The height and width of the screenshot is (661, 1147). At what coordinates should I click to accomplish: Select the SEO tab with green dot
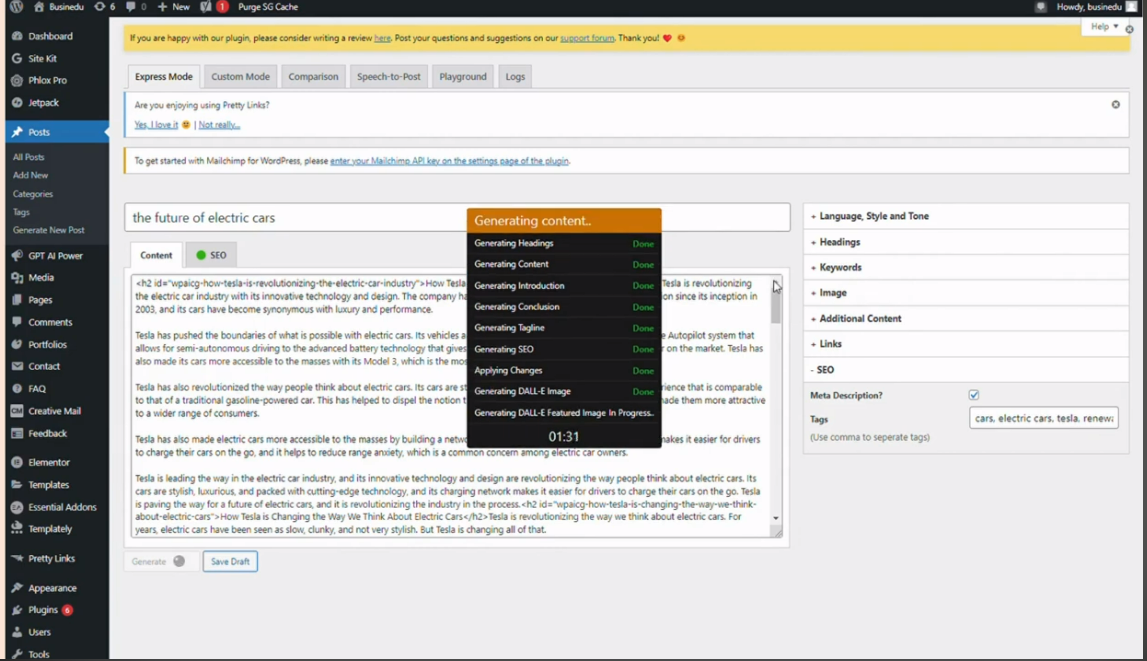click(211, 255)
